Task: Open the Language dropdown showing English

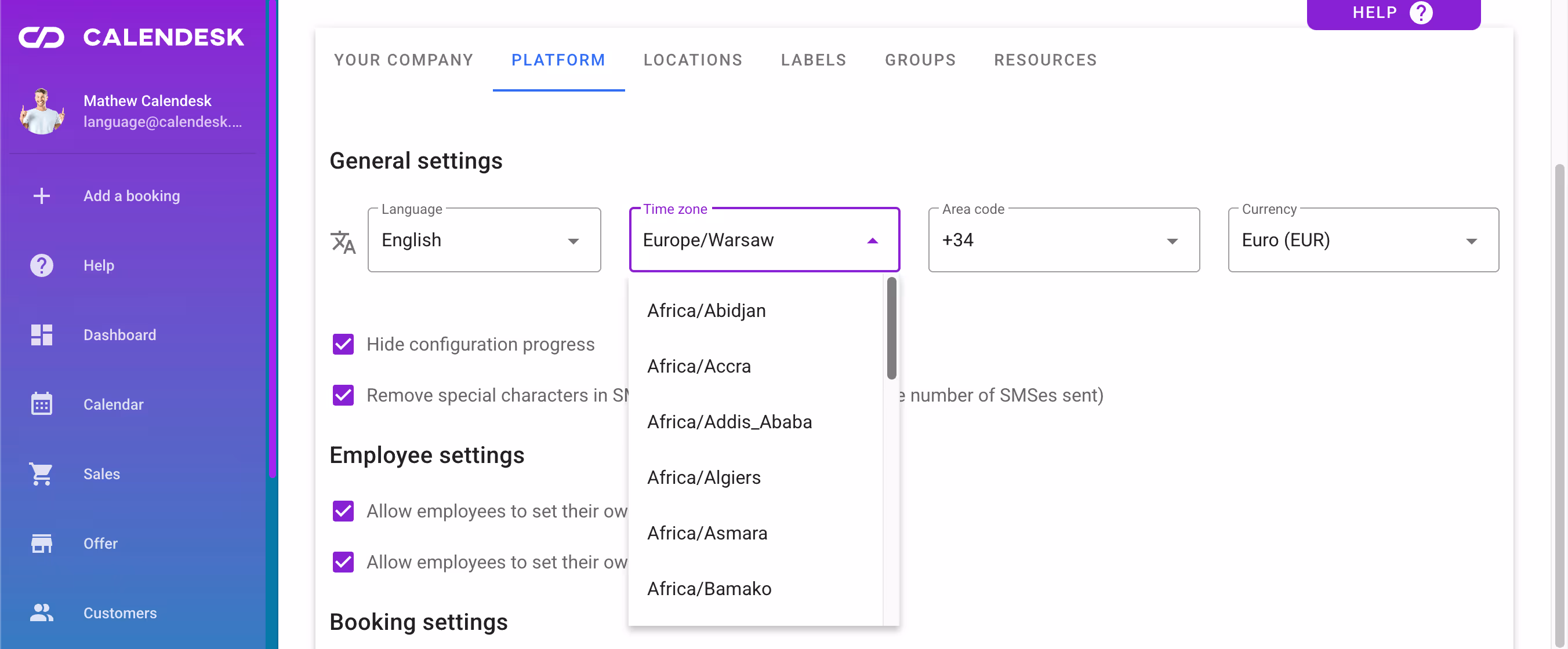Action: click(484, 240)
